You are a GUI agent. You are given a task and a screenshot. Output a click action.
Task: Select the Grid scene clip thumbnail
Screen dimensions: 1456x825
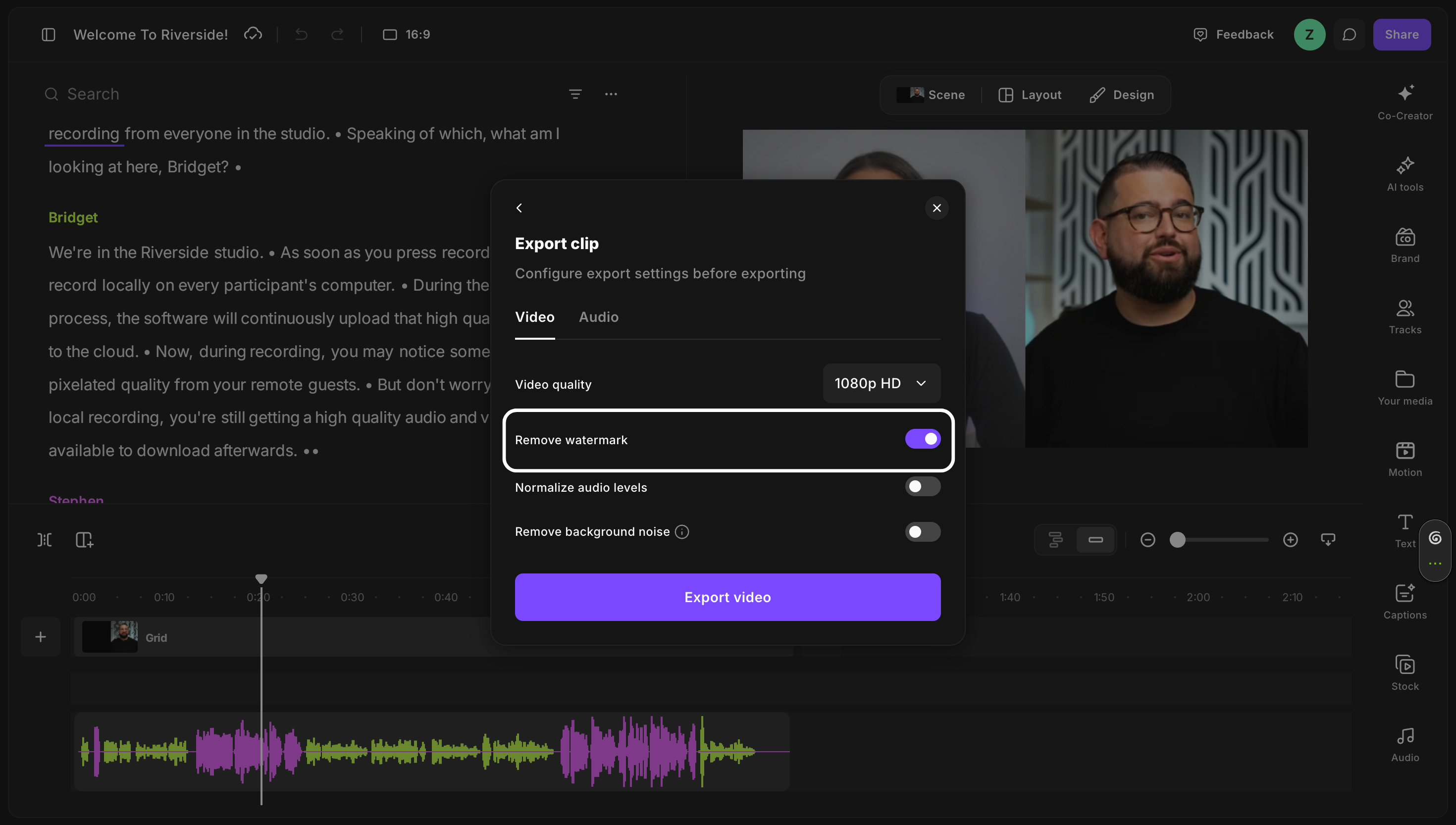(110, 637)
